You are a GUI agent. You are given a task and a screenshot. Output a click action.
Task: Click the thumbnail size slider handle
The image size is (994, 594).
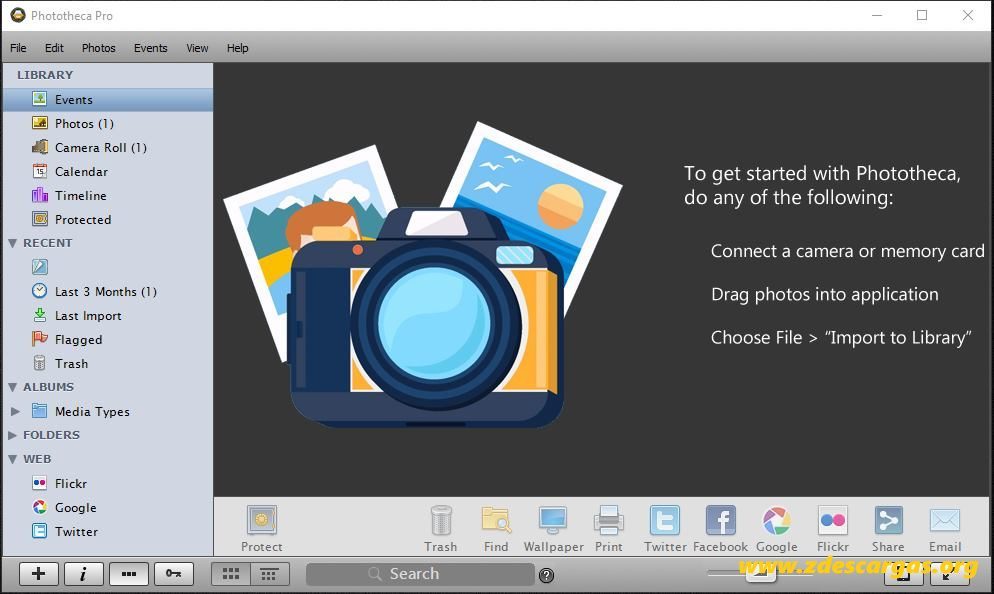[761, 574]
